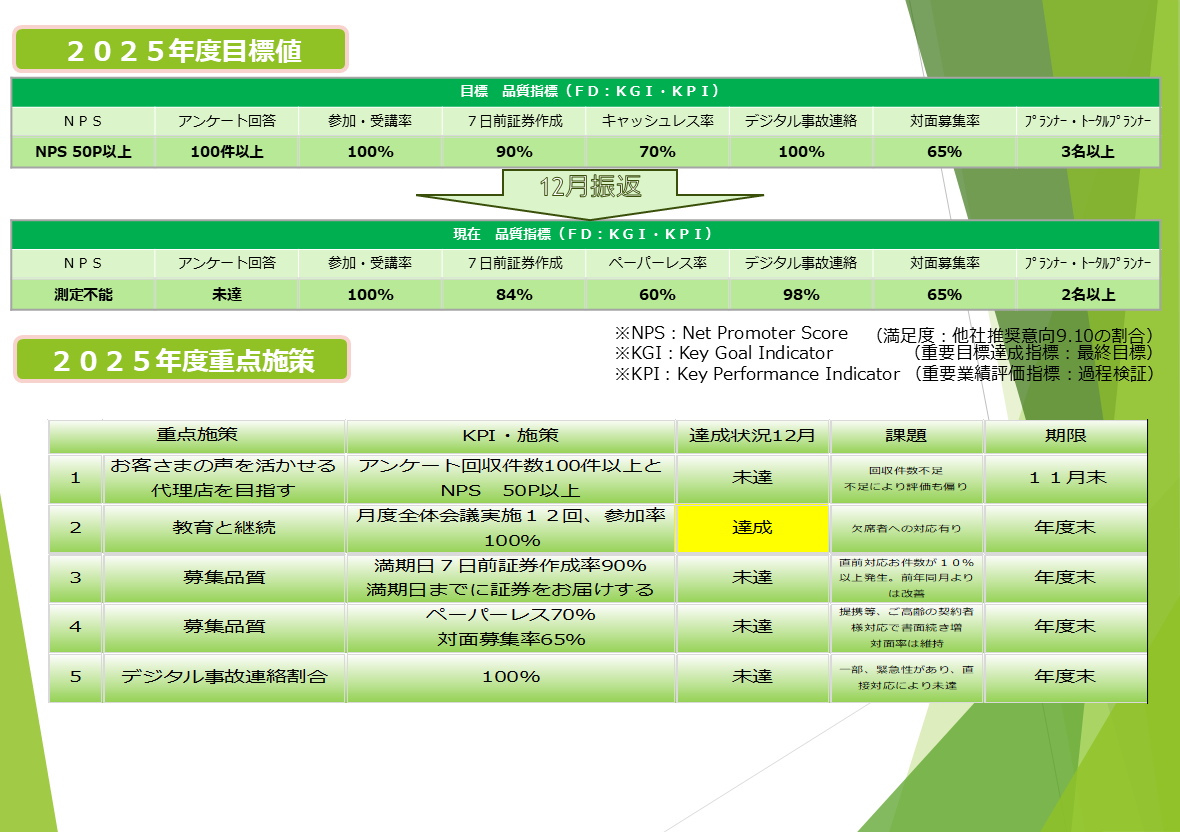The image size is (1180, 832).
Task: Click the 測定不能 cell under NPS
Action: [x=83, y=295]
